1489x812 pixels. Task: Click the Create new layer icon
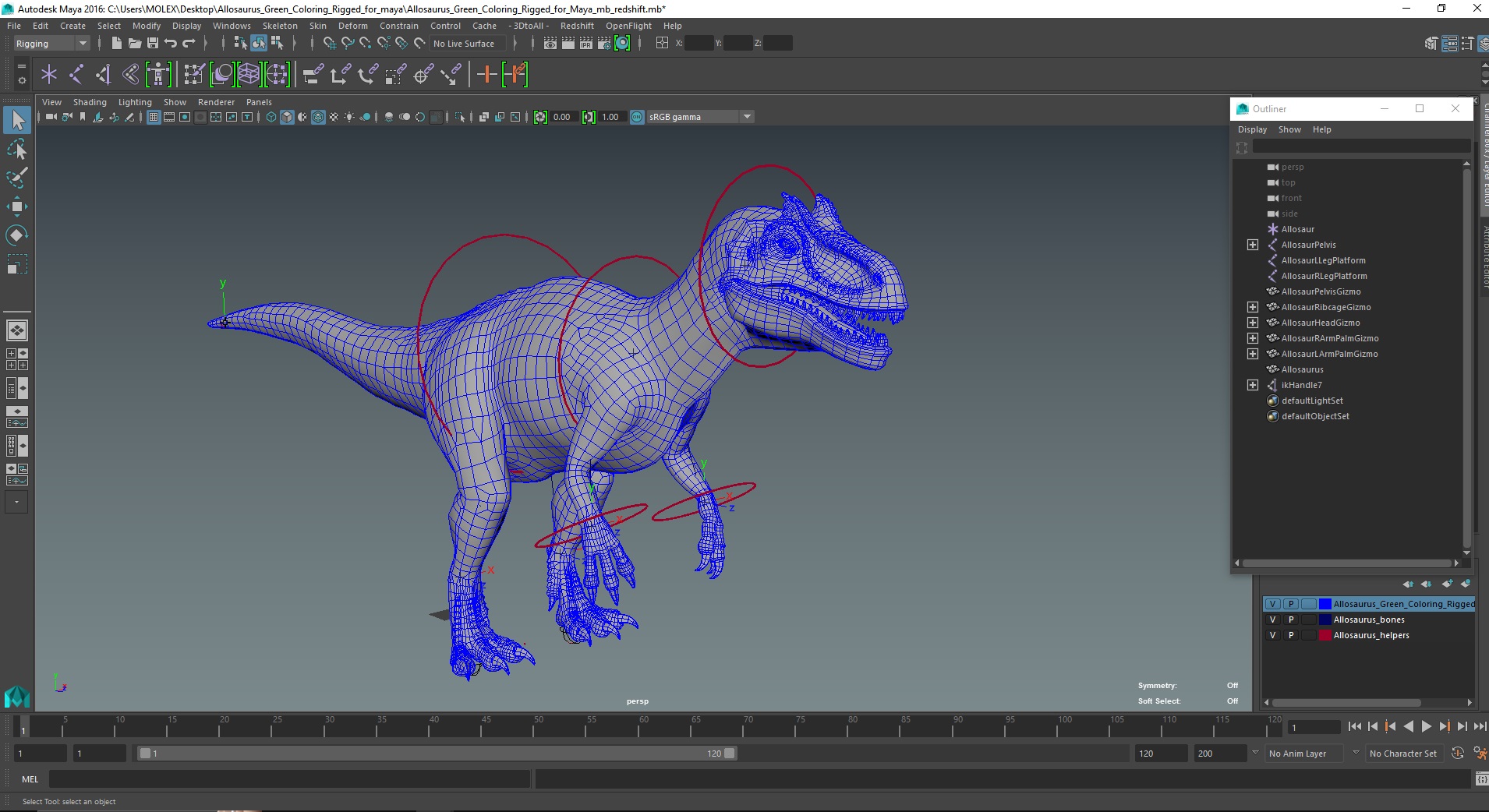[1447, 584]
